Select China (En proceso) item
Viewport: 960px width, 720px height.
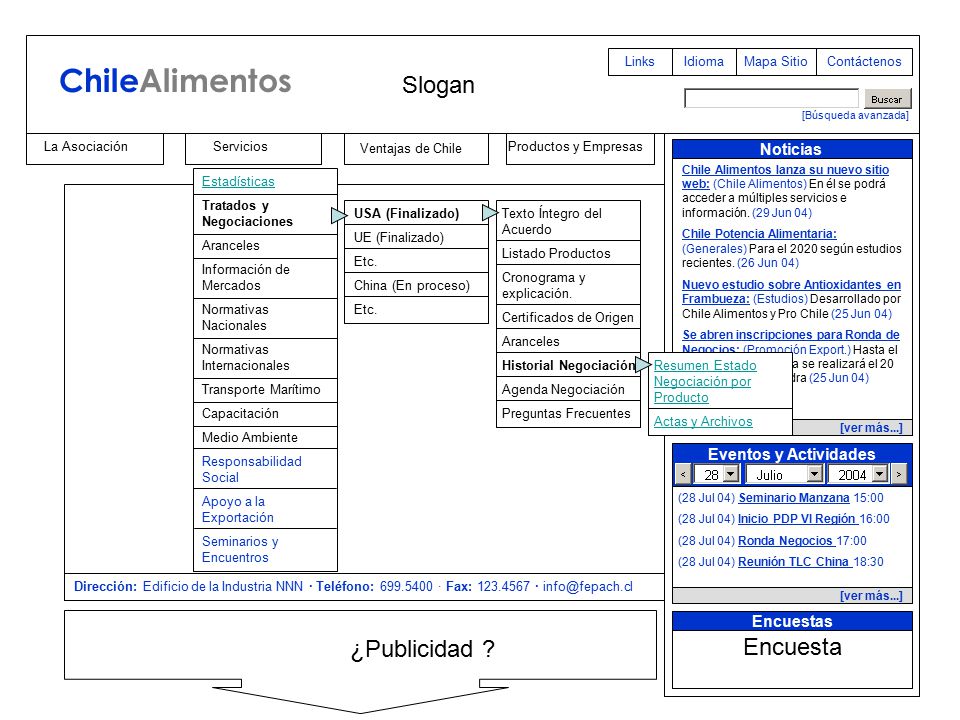click(x=416, y=285)
